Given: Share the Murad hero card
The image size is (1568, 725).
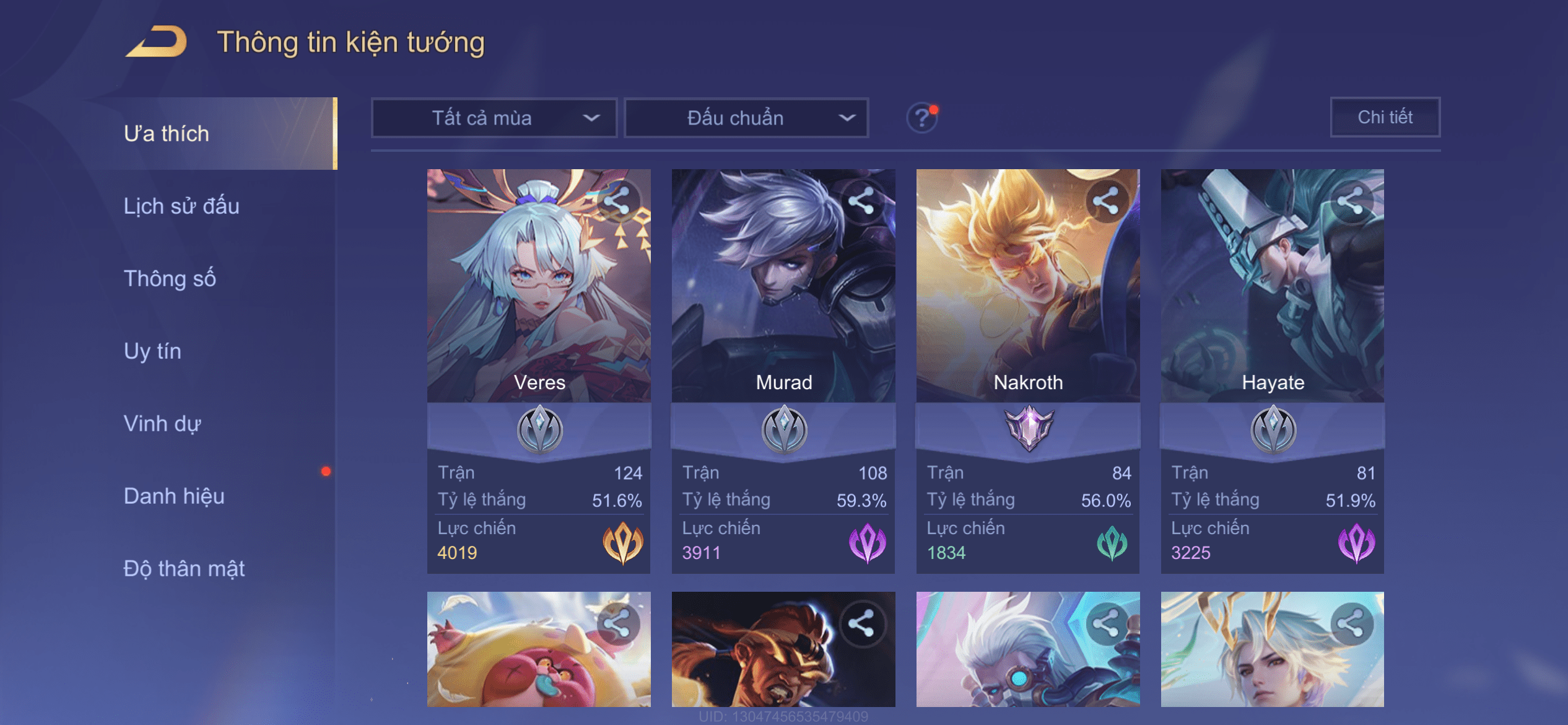Looking at the screenshot, I should [861, 201].
